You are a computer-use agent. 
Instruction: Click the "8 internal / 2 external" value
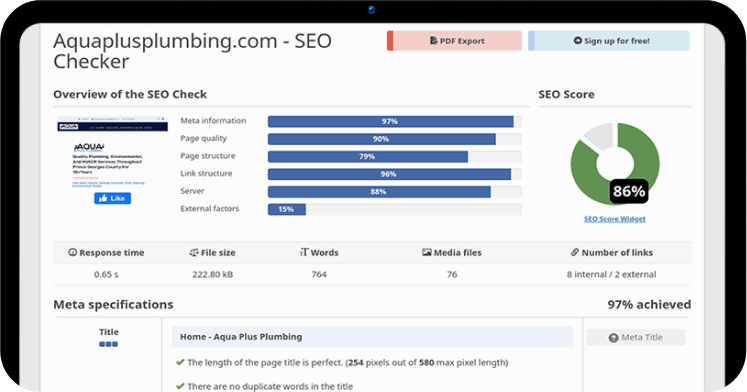(x=611, y=274)
